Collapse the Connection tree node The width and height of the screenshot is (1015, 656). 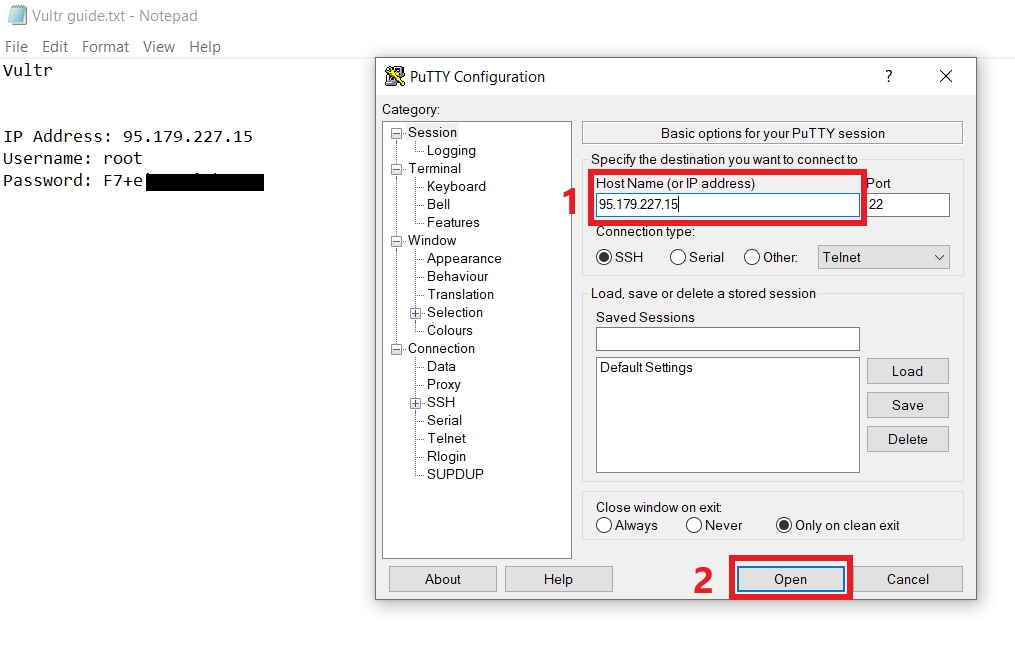(396, 350)
